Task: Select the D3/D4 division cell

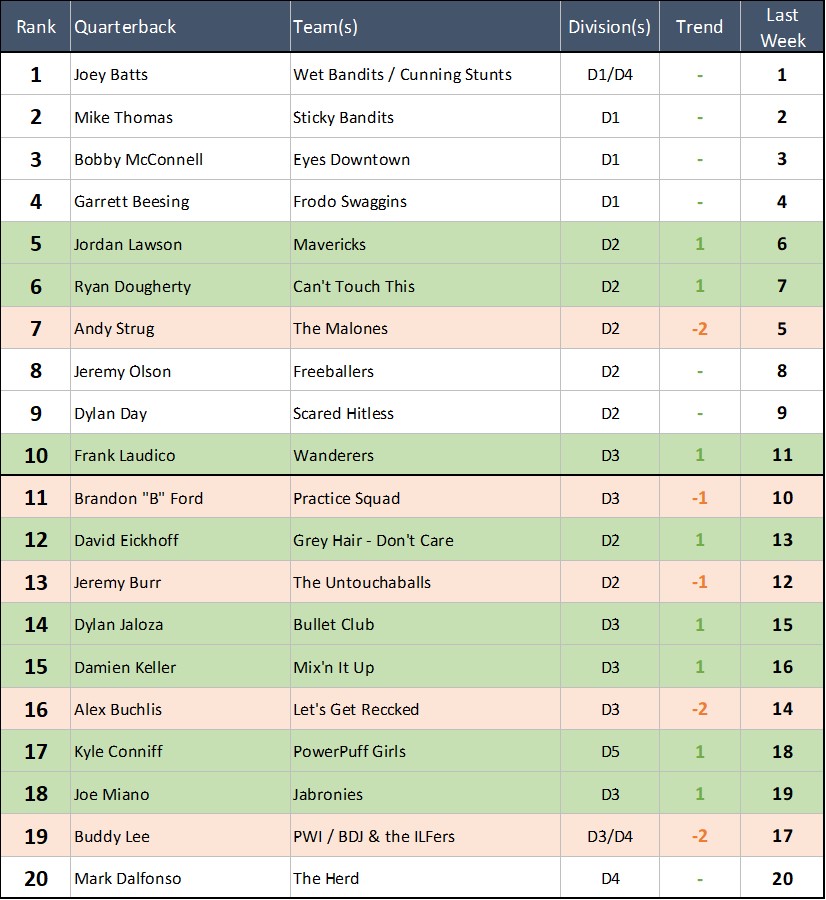Action: coord(610,836)
